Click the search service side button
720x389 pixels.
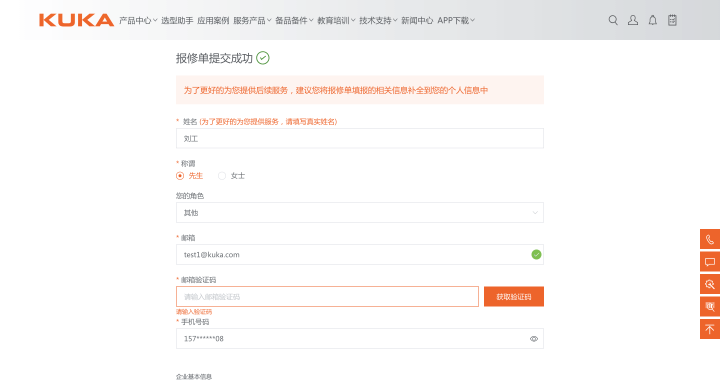pyautogui.click(x=710, y=284)
